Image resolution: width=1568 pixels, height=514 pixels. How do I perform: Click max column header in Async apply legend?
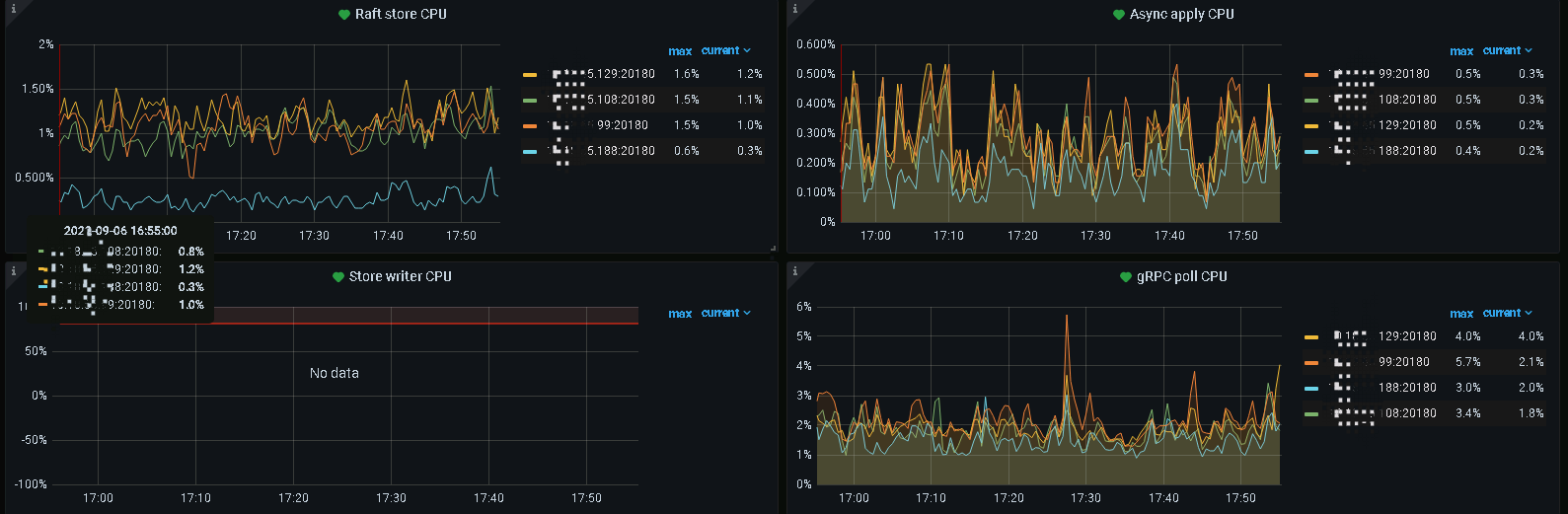click(1461, 51)
